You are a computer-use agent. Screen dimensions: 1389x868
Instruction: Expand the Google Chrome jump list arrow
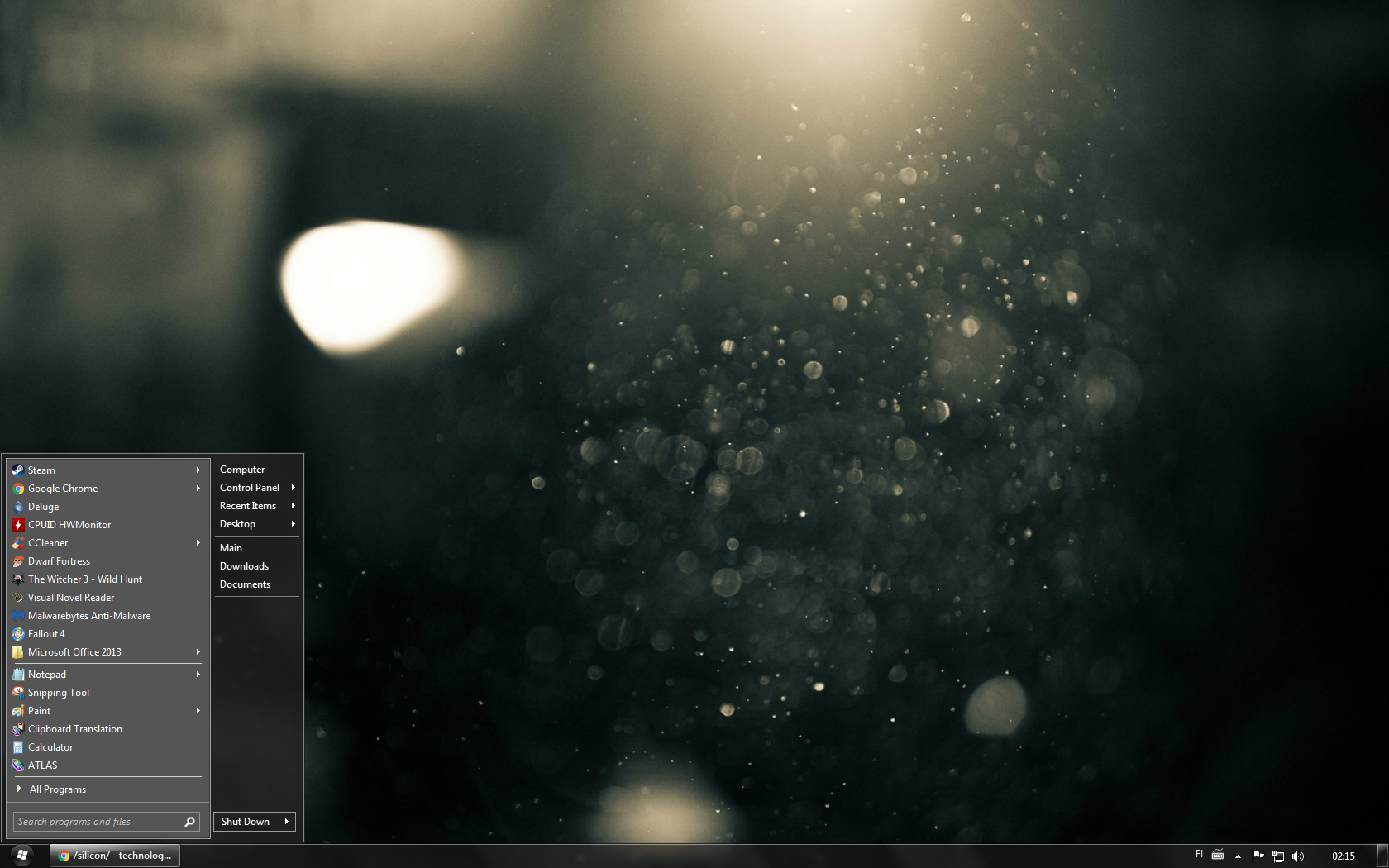198,489
